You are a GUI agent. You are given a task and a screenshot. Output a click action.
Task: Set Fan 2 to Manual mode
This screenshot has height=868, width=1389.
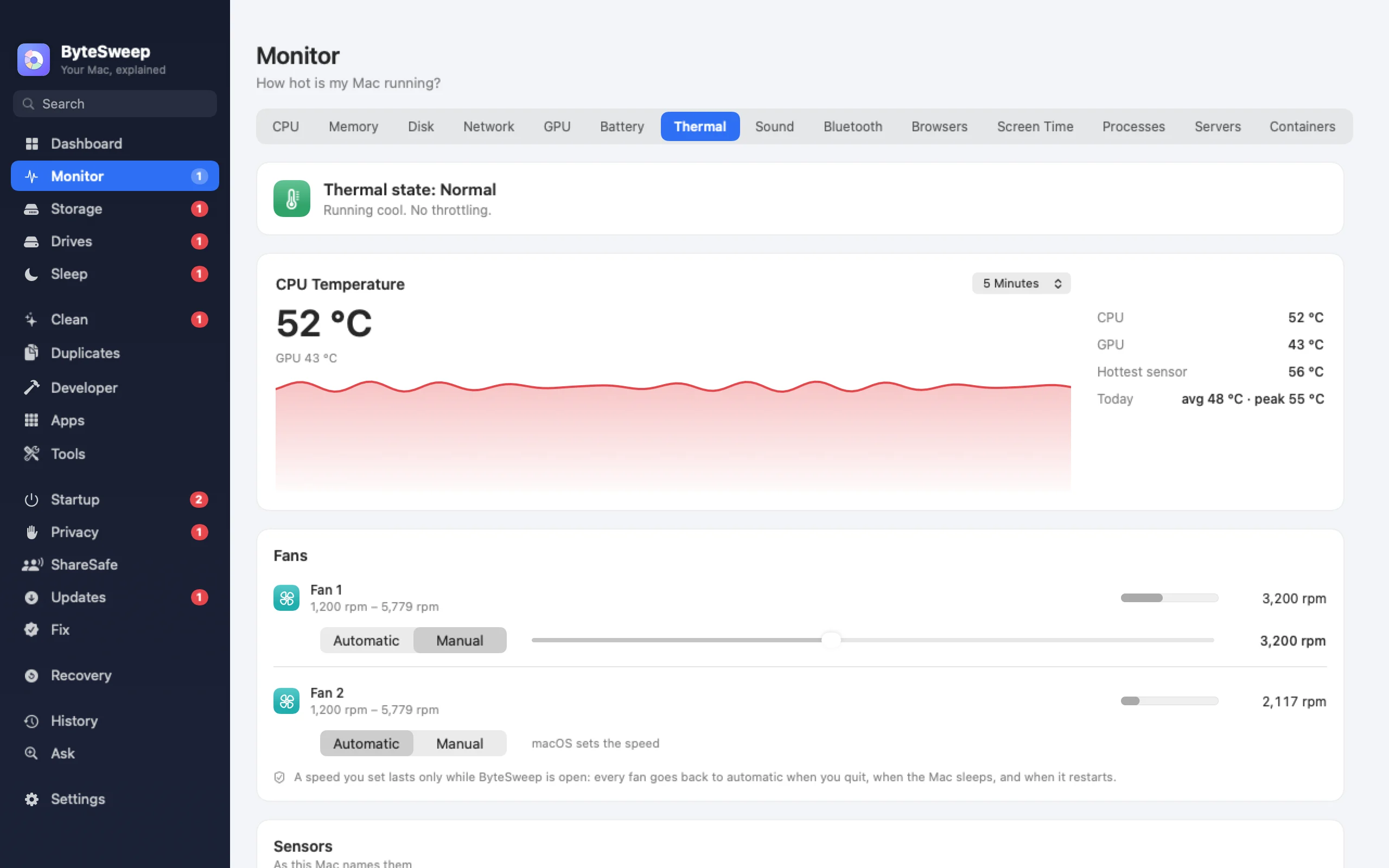[x=460, y=743]
